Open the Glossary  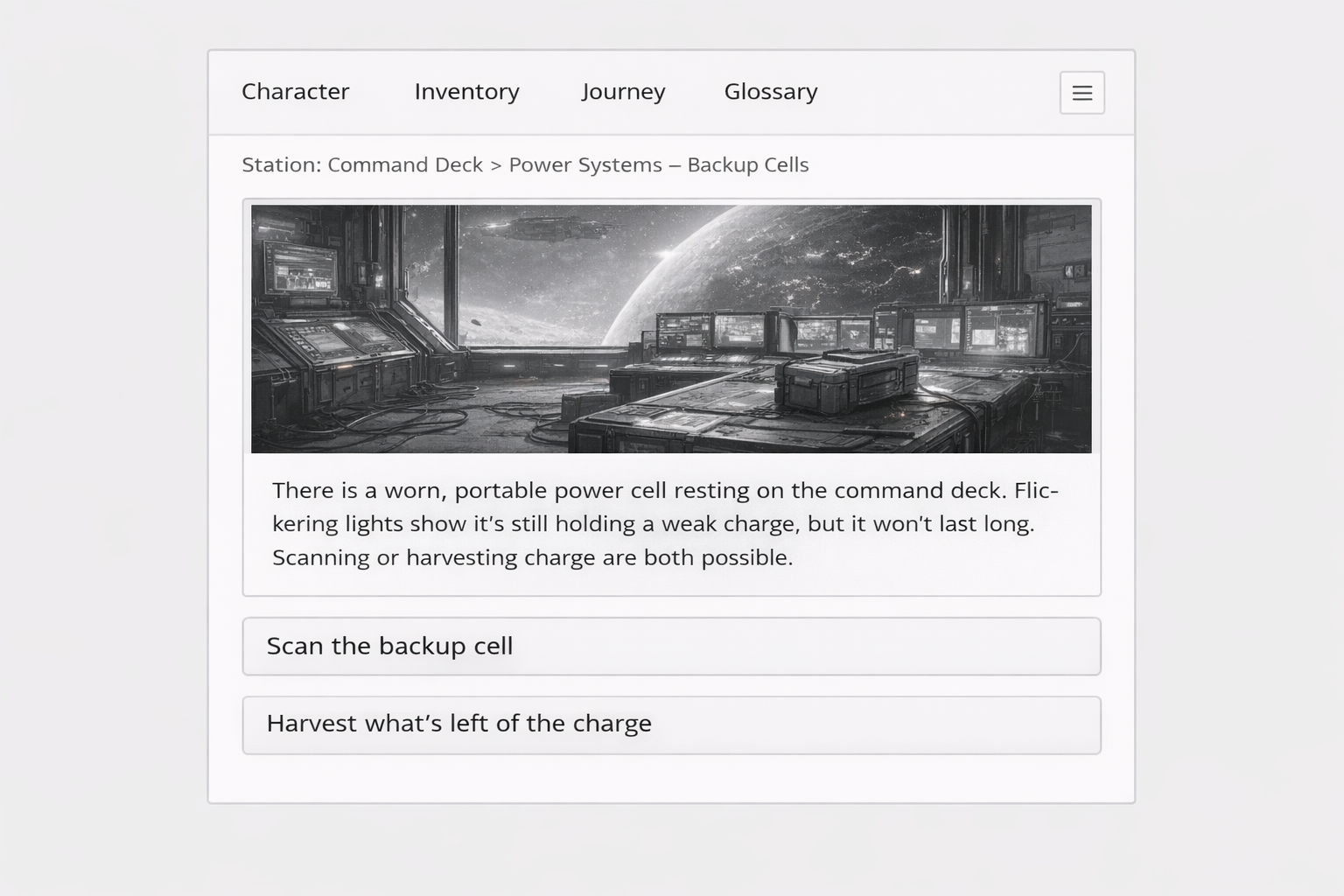pyautogui.click(x=770, y=92)
